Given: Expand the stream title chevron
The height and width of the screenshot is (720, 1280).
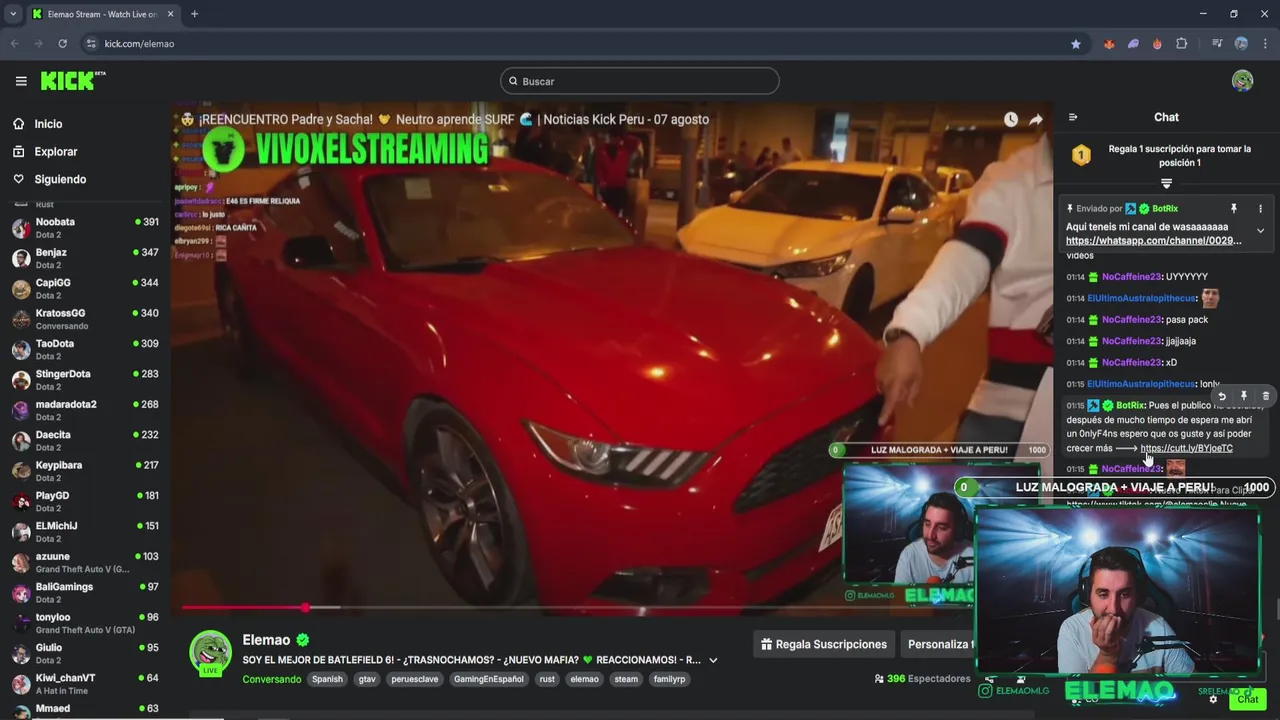Looking at the screenshot, I should pyautogui.click(x=713, y=660).
